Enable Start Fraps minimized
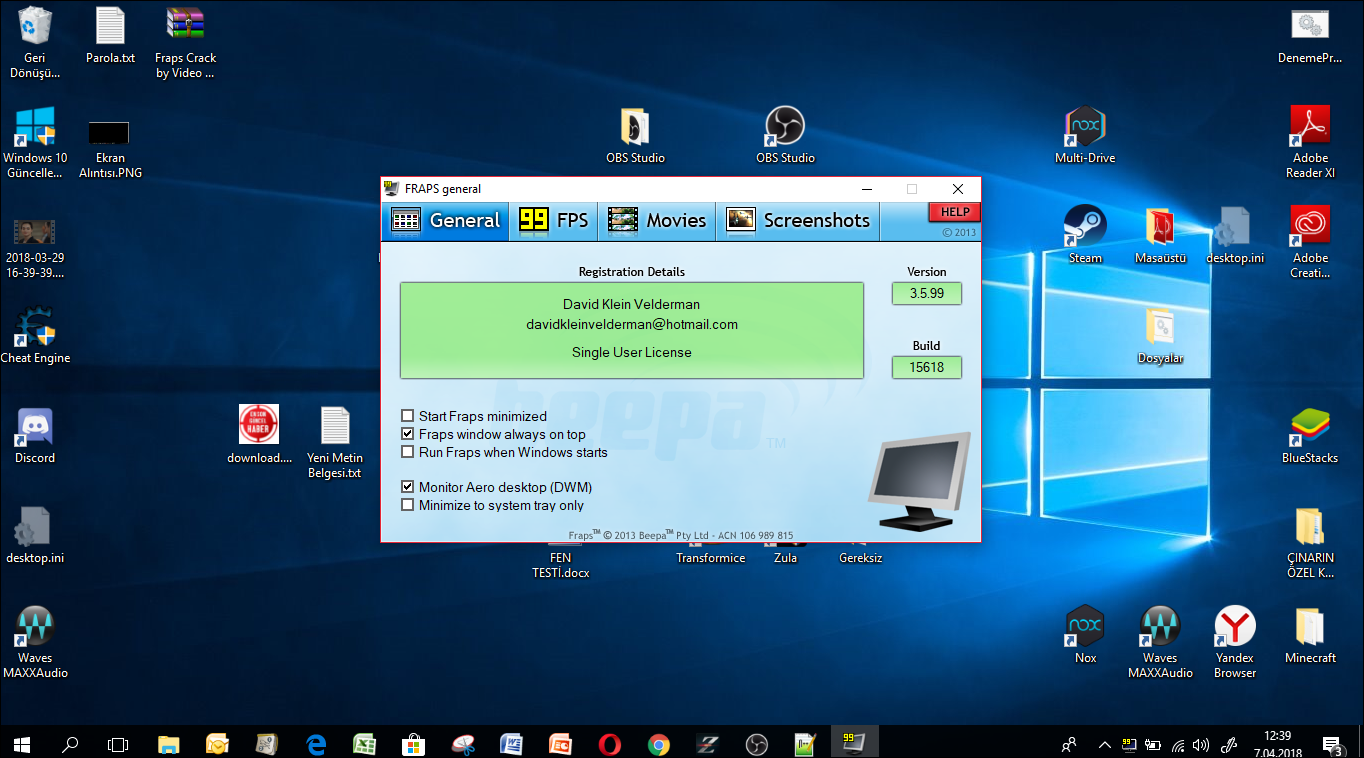 pyautogui.click(x=408, y=415)
